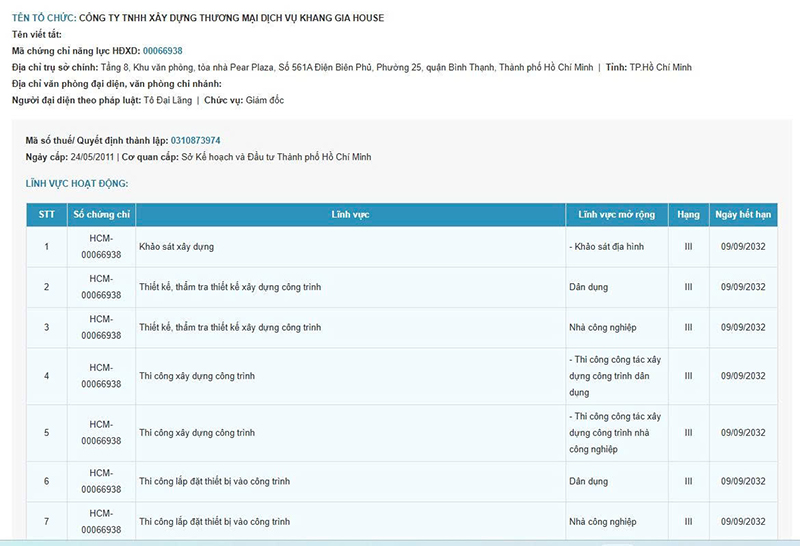The width and height of the screenshot is (800, 546).
Task: Select the position value Giám đốc
Action: [265, 100]
